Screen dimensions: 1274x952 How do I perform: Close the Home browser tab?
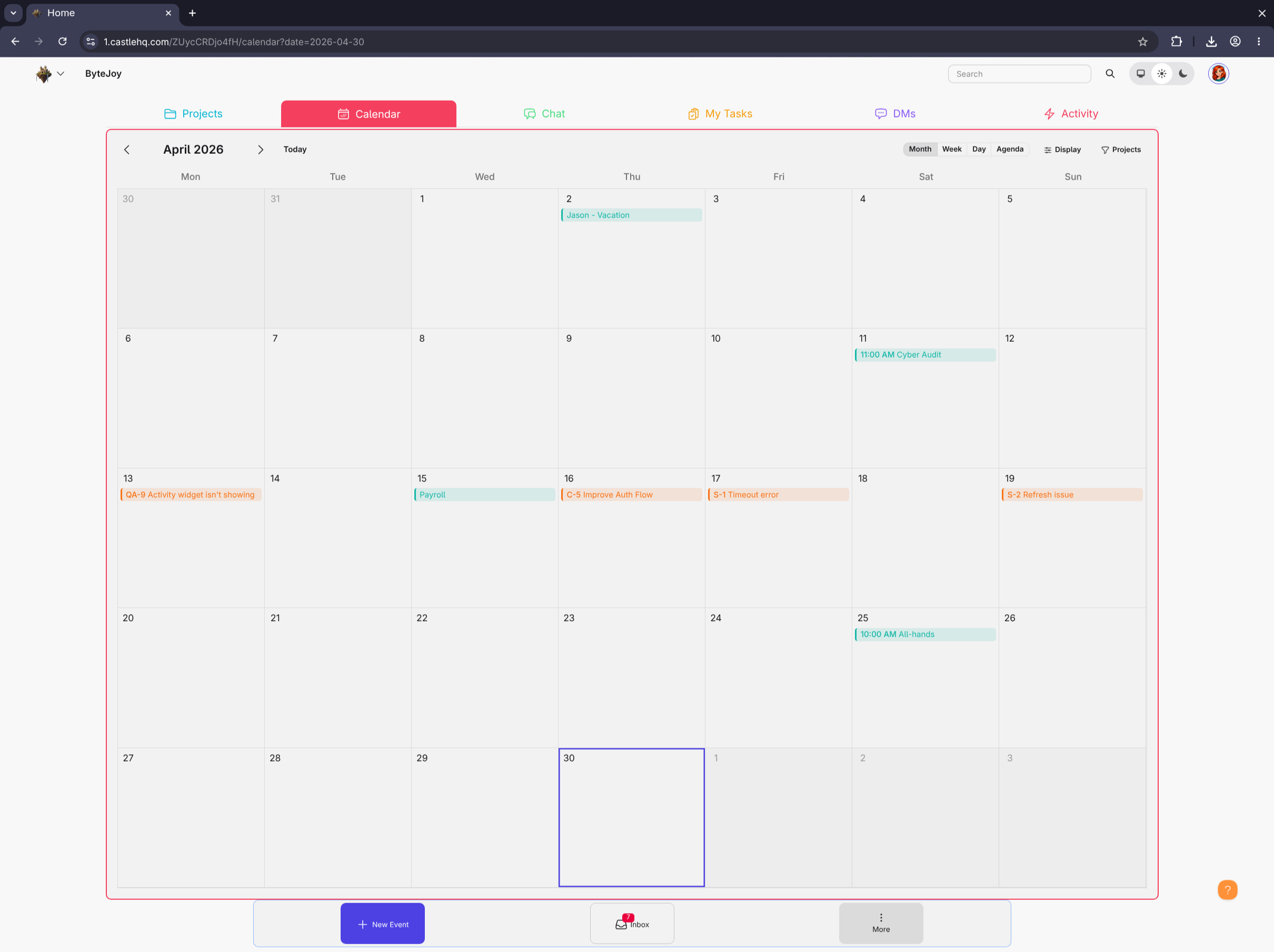(168, 13)
